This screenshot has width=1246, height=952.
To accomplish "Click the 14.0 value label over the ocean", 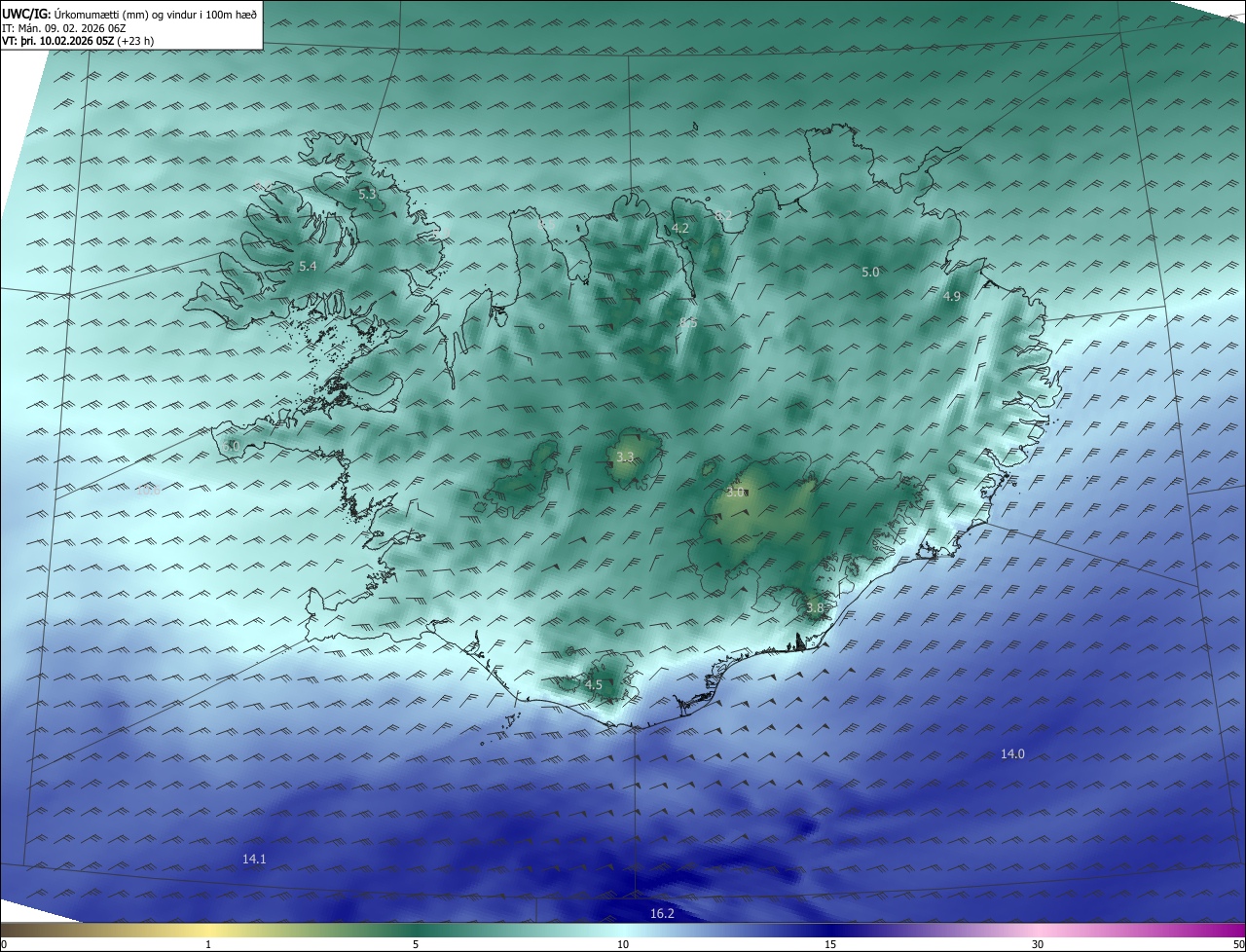I will (1012, 754).
